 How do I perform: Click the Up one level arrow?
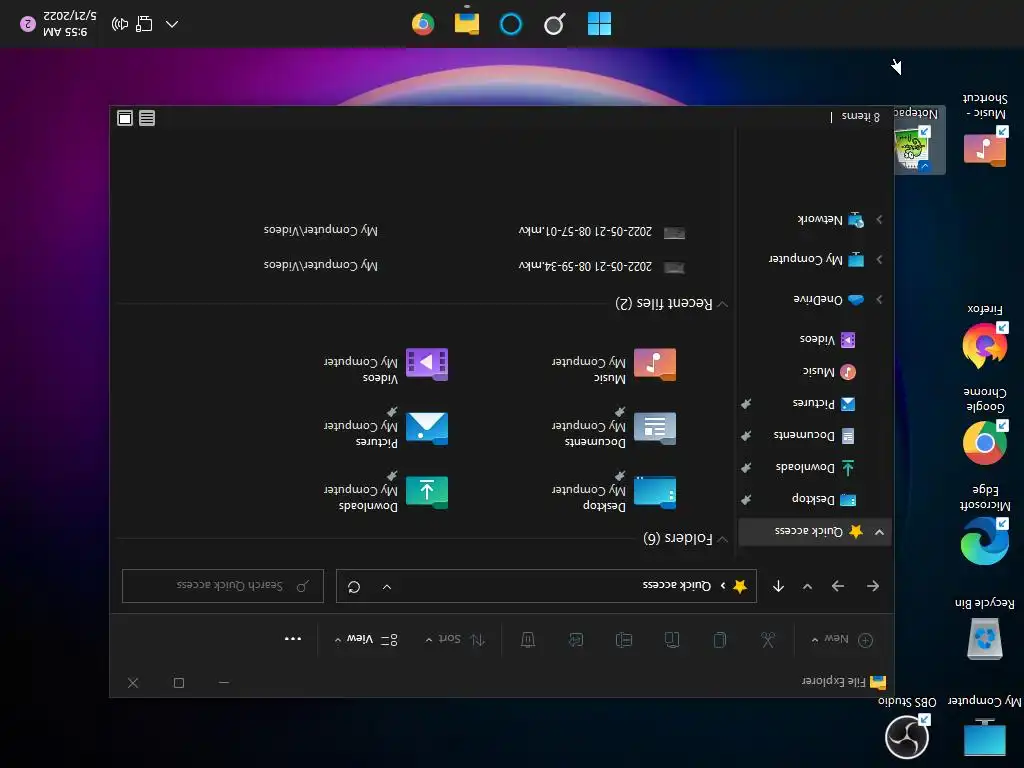pos(778,586)
